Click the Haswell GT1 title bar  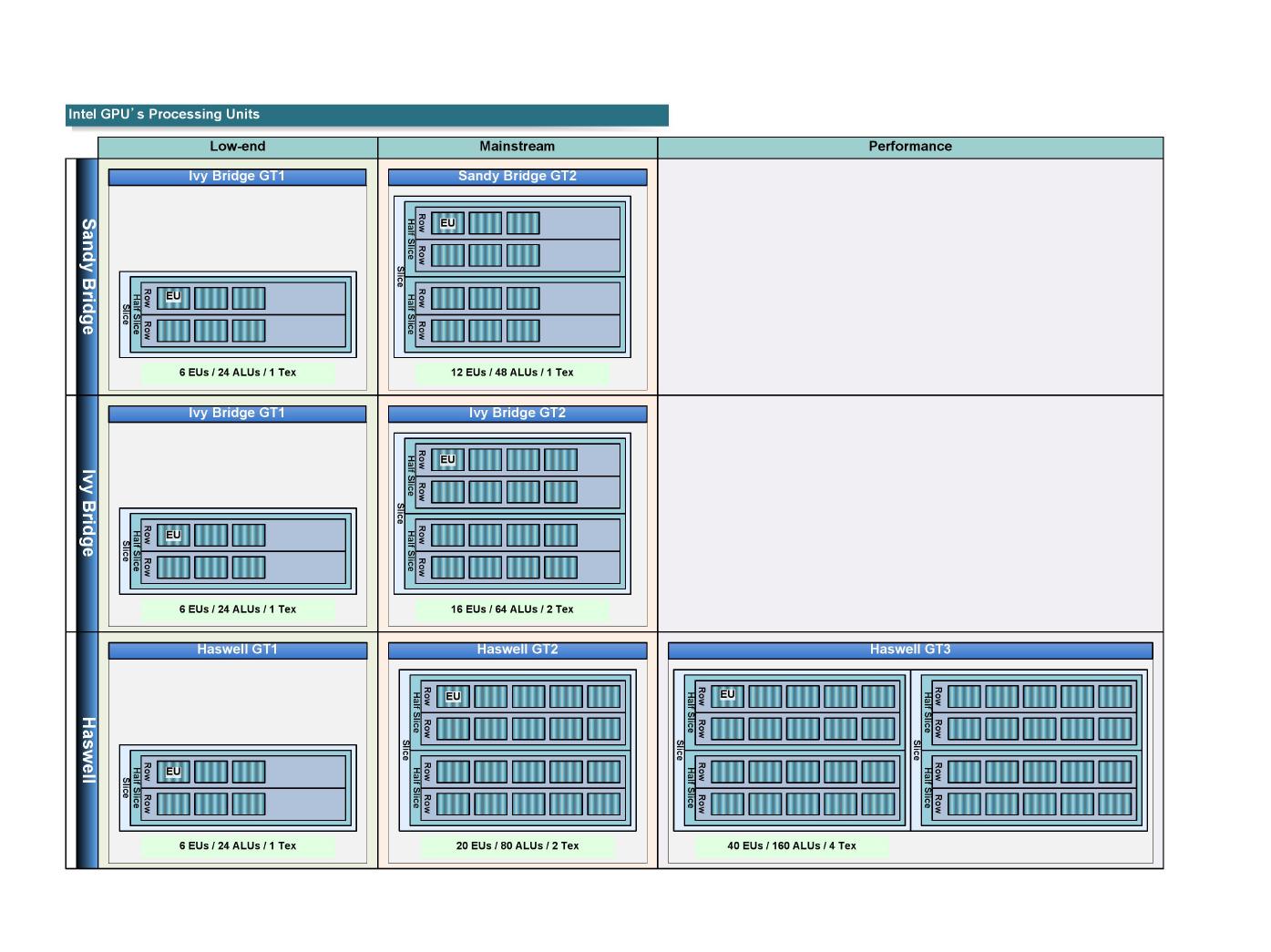coord(238,650)
